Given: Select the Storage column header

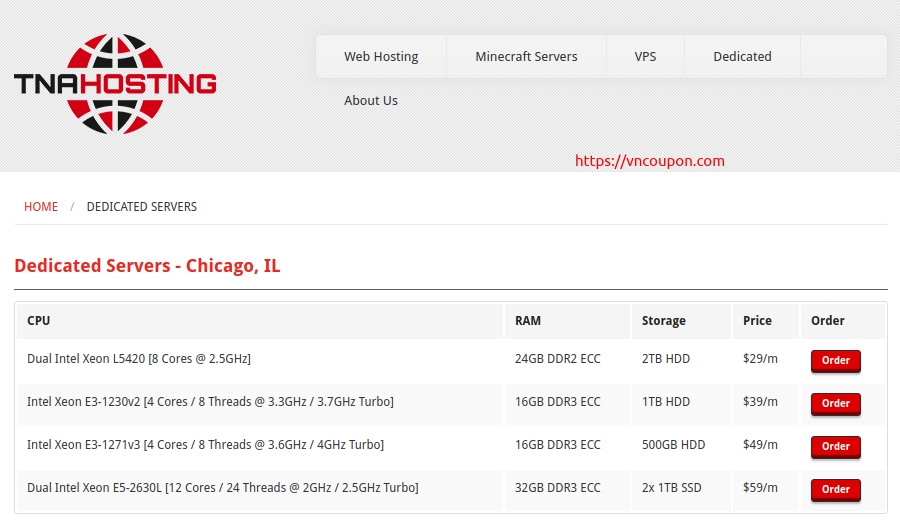Looking at the screenshot, I should point(664,321).
